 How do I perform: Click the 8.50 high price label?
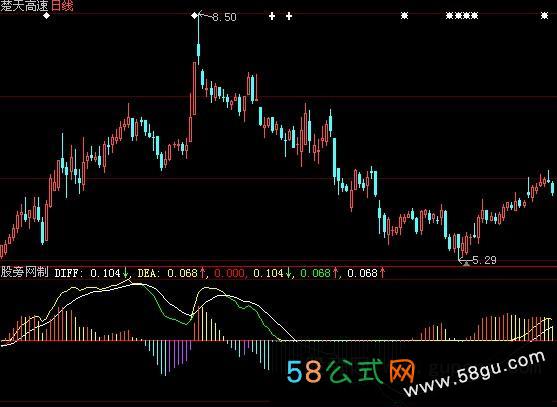point(224,17)
